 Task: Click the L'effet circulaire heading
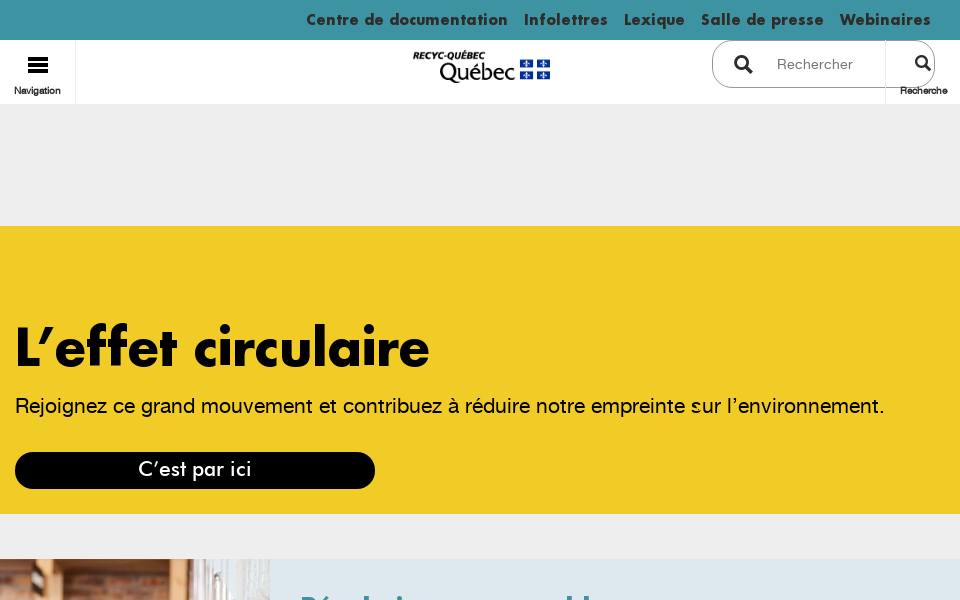pos(222,346)
